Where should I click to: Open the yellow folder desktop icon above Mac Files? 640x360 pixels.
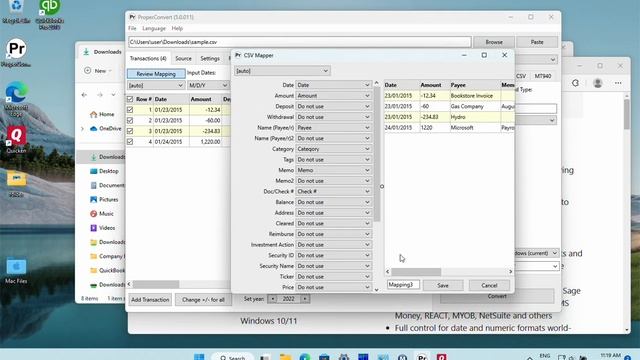pyautogui.click(x=16, y=182)
